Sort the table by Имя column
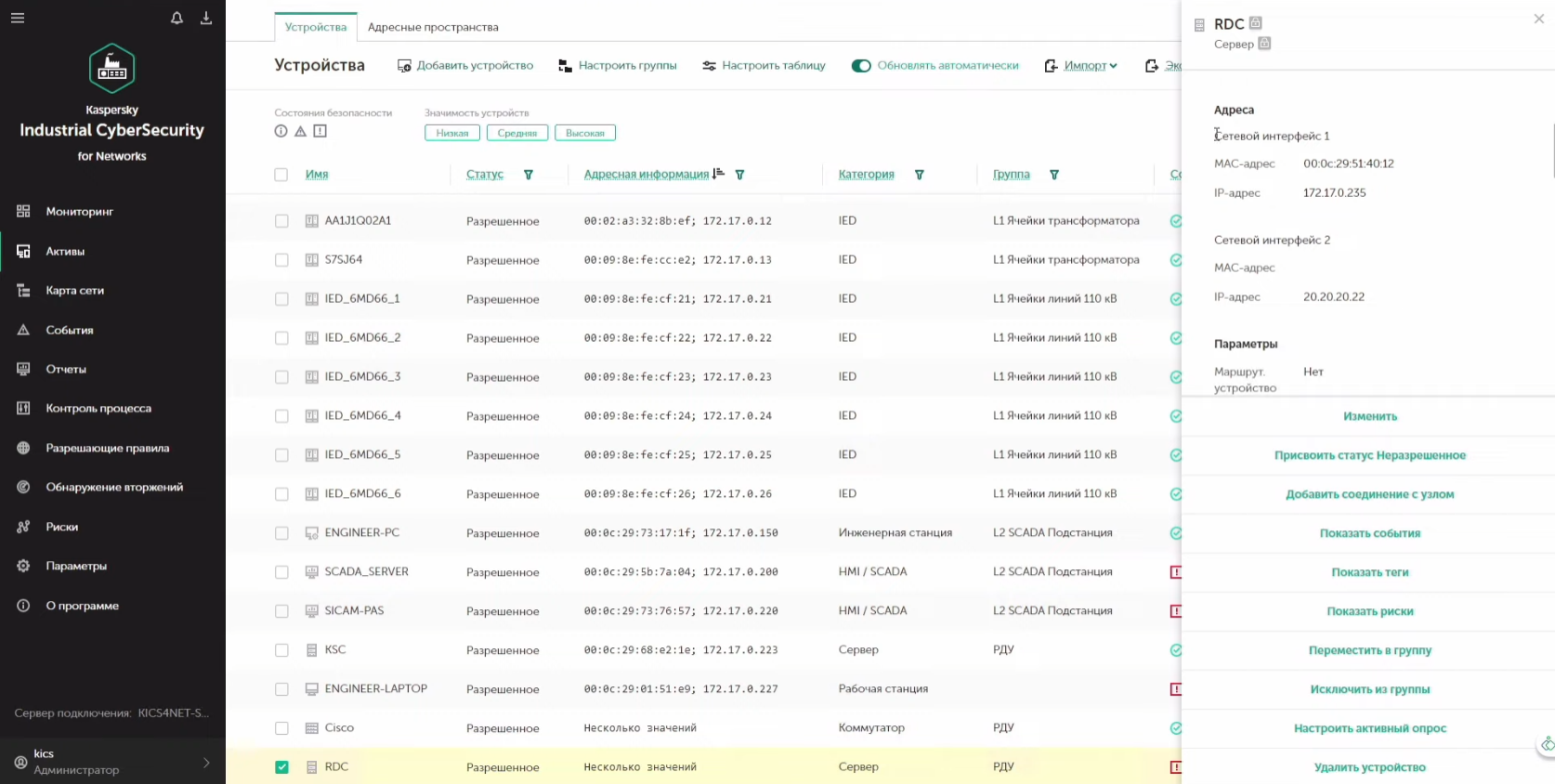The height and width of the screenshot is (784, 1555). (x=317, y=175)
